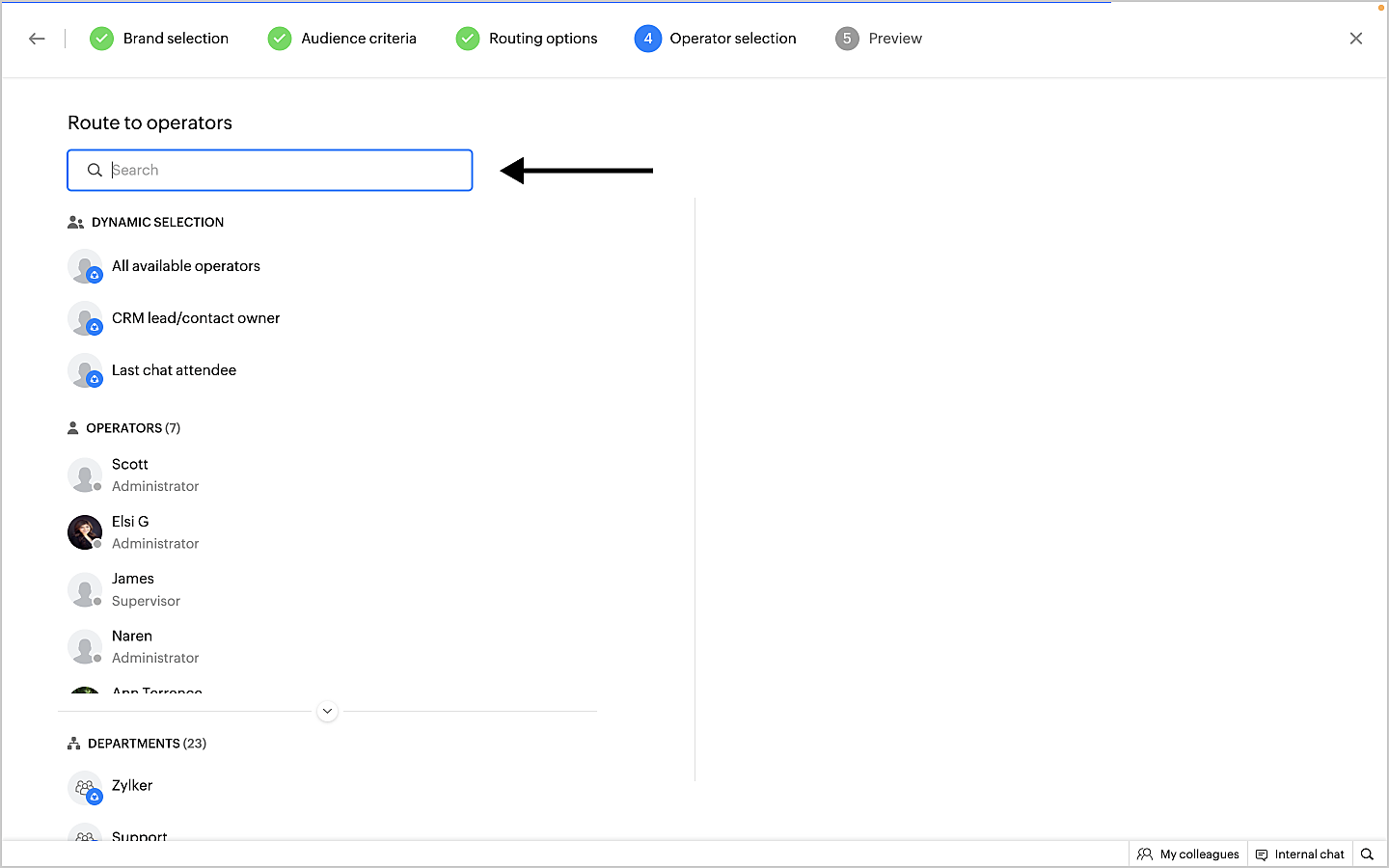Screen dimensions: 1389x868
Task: Click OPERATORS (7) heading
Action: (x=133, y=428)
